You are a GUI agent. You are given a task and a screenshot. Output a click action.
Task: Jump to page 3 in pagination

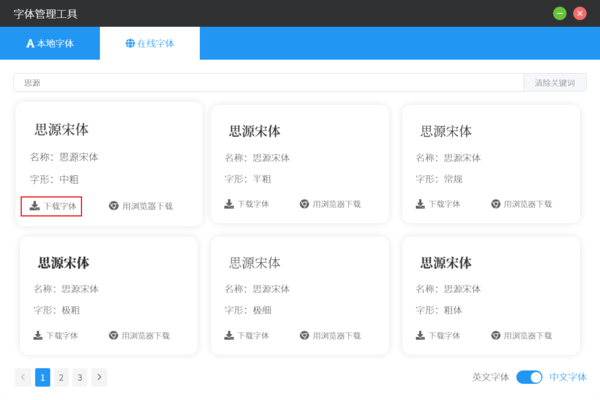click(x=80, y=377)
